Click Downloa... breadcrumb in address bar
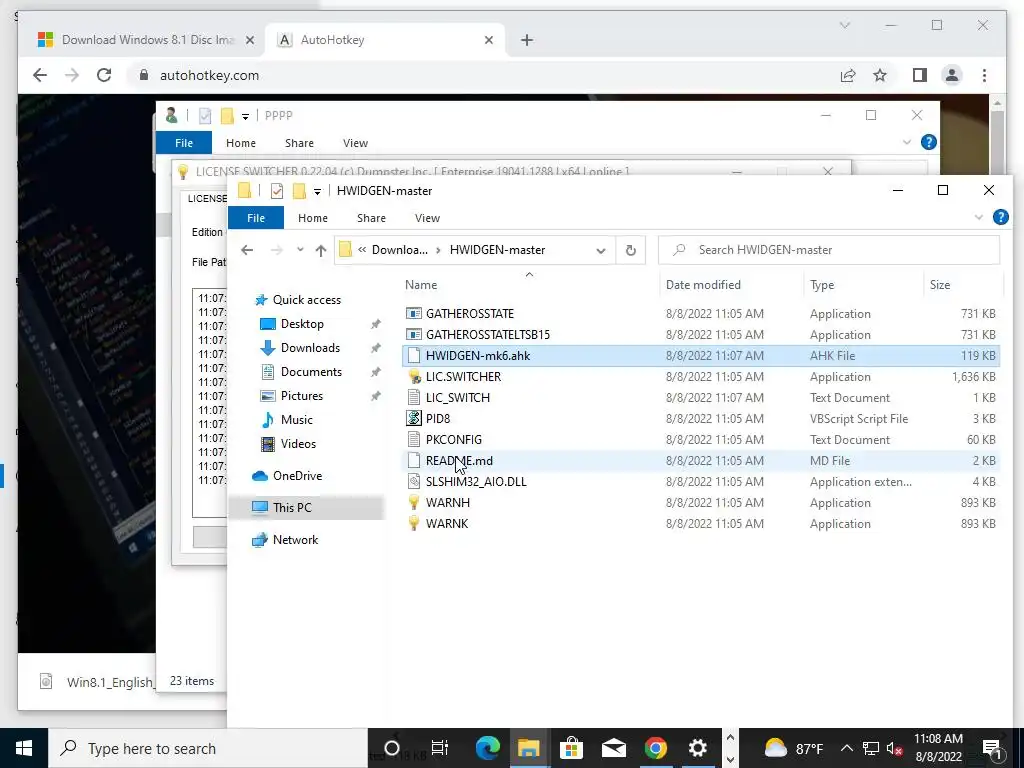The image size is (1024, 768). click(400, 249)
